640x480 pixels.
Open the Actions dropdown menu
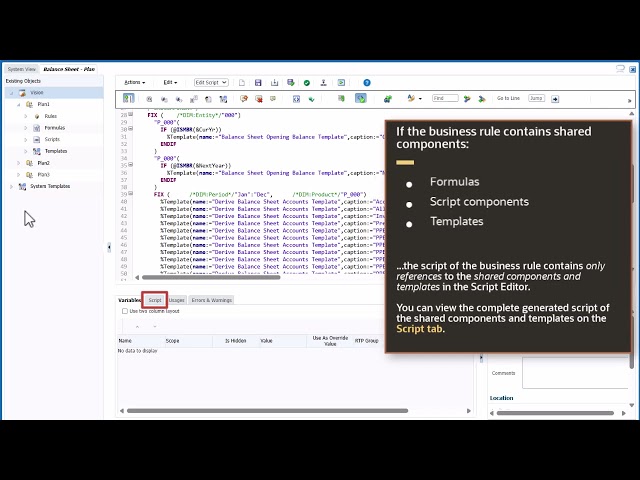[x=134, y=82]
